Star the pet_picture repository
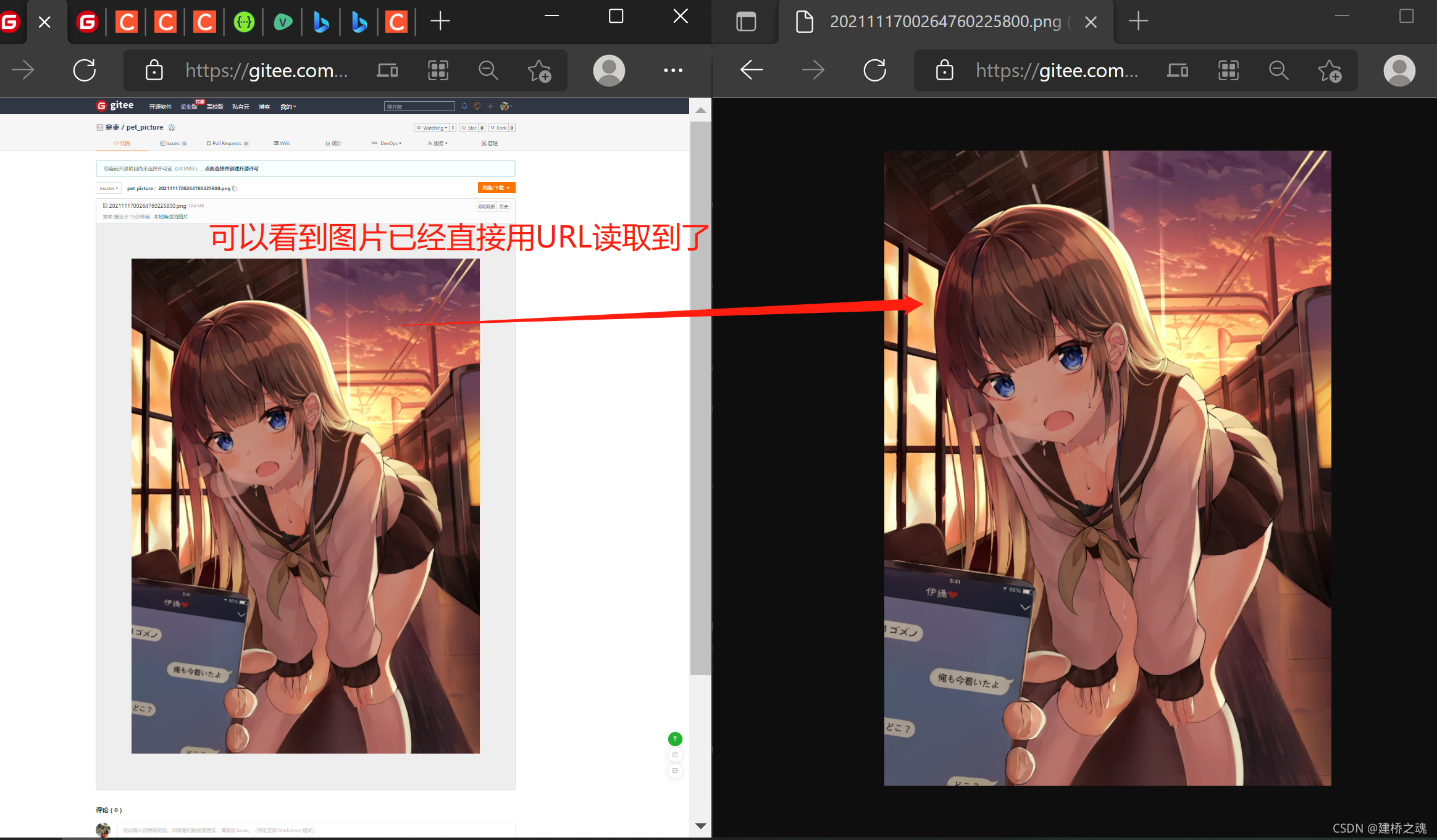 coord(469,128)
